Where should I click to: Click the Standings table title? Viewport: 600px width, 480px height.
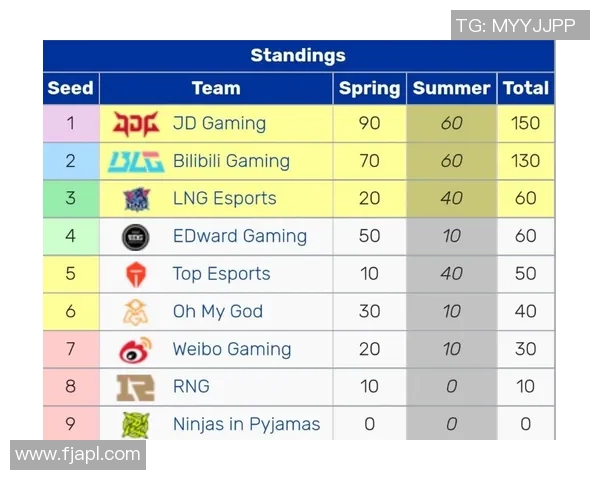(x=298, y=56)
